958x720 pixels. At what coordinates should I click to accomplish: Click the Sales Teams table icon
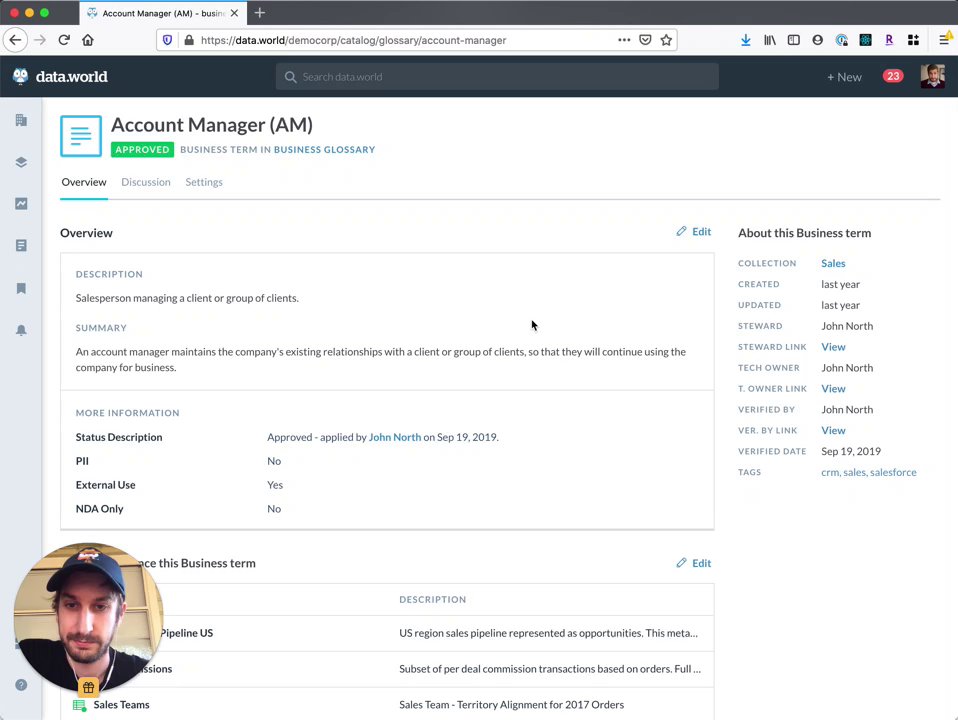click(79, 705)
